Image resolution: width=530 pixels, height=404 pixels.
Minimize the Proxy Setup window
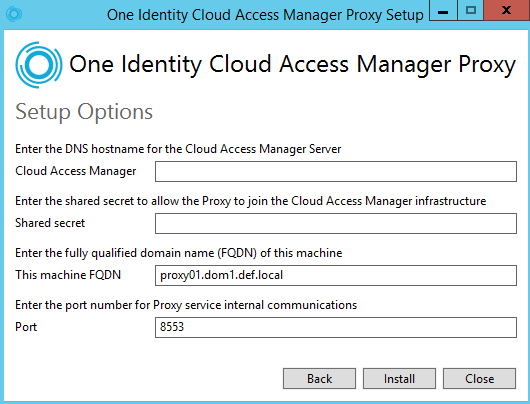(443, 10)
